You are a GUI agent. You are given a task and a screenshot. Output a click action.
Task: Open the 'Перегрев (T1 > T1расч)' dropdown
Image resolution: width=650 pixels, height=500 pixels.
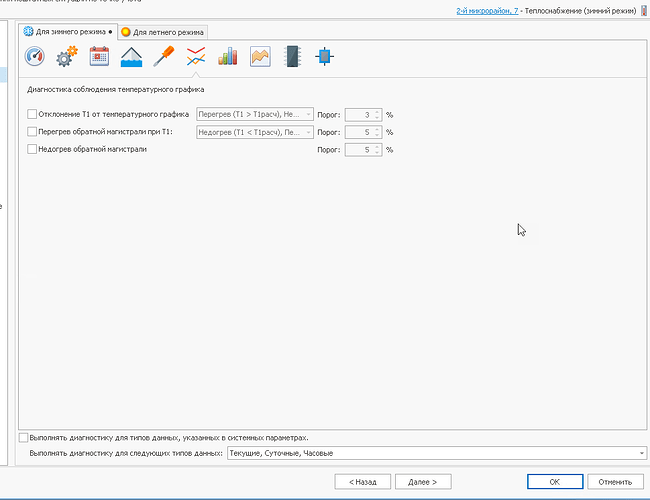tap(256, 114)
